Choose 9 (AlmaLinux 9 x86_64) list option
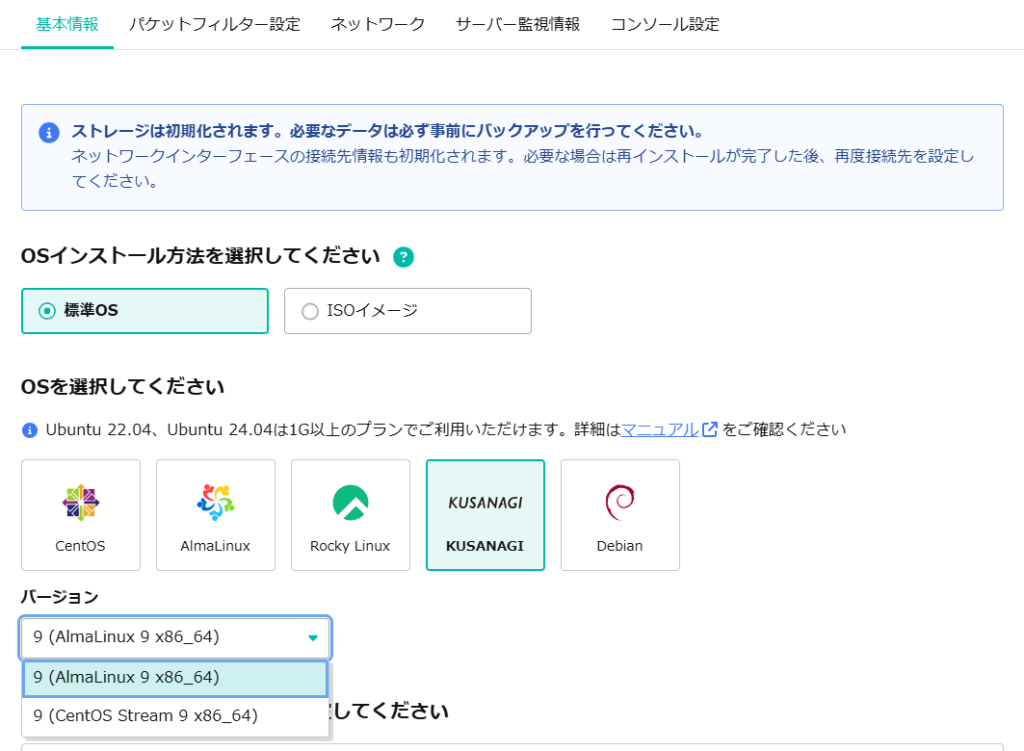 175,677
